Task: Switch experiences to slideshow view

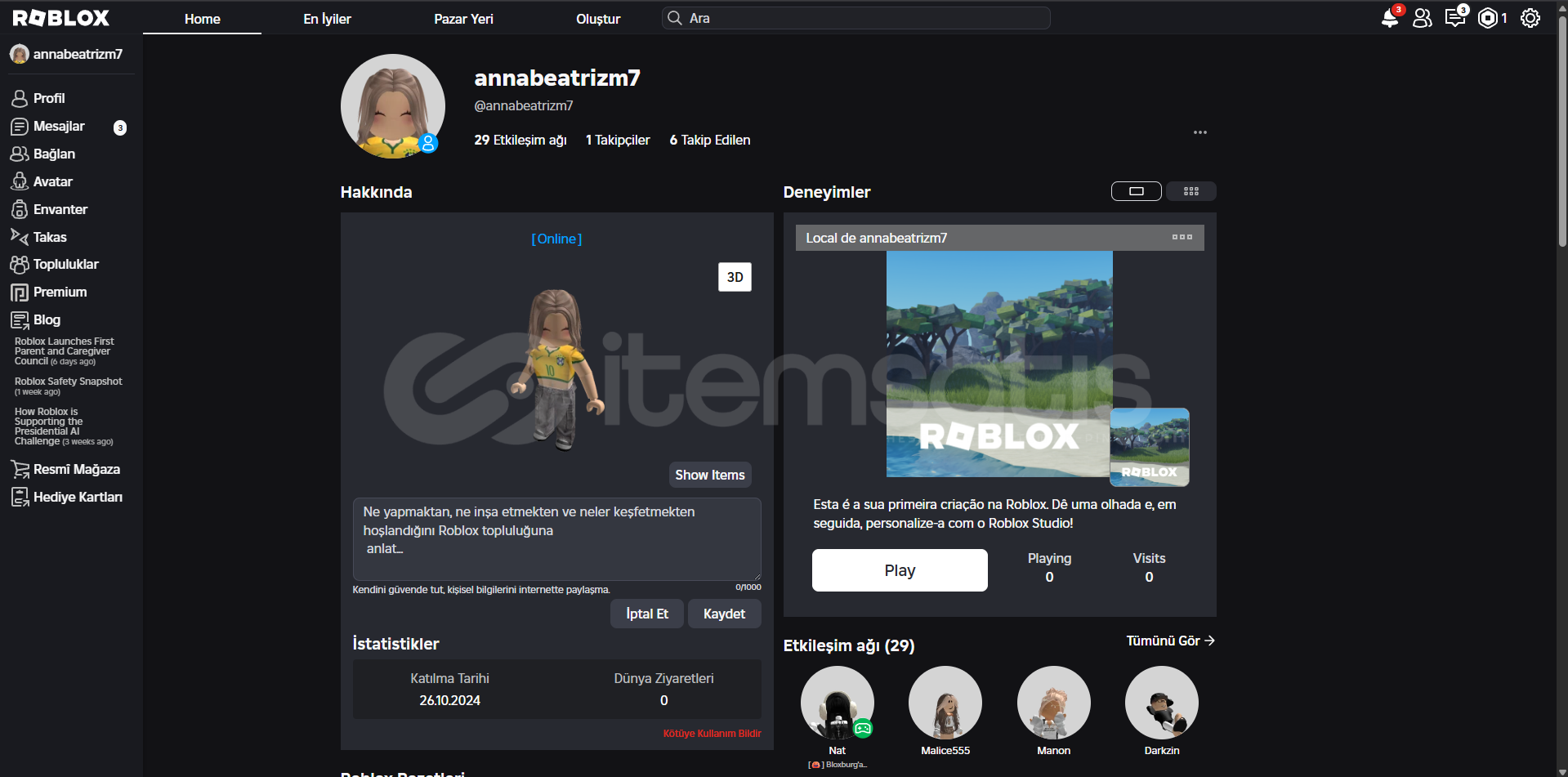Action: [1136, 191]
